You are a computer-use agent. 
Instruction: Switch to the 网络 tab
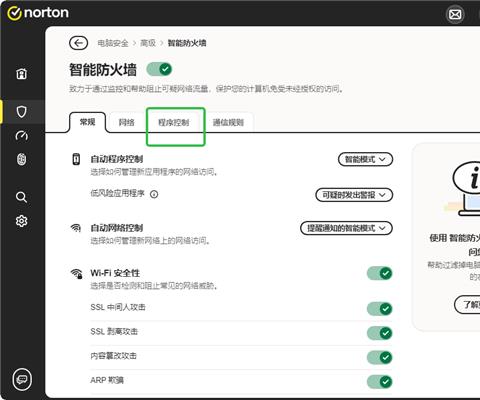(x=127, y=122)
